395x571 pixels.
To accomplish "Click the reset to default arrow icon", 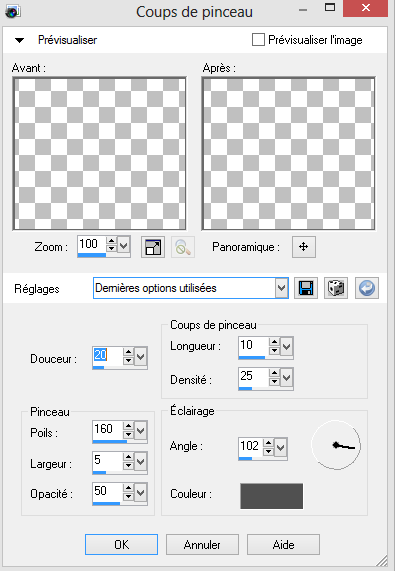I will click(x=367, y=288).
